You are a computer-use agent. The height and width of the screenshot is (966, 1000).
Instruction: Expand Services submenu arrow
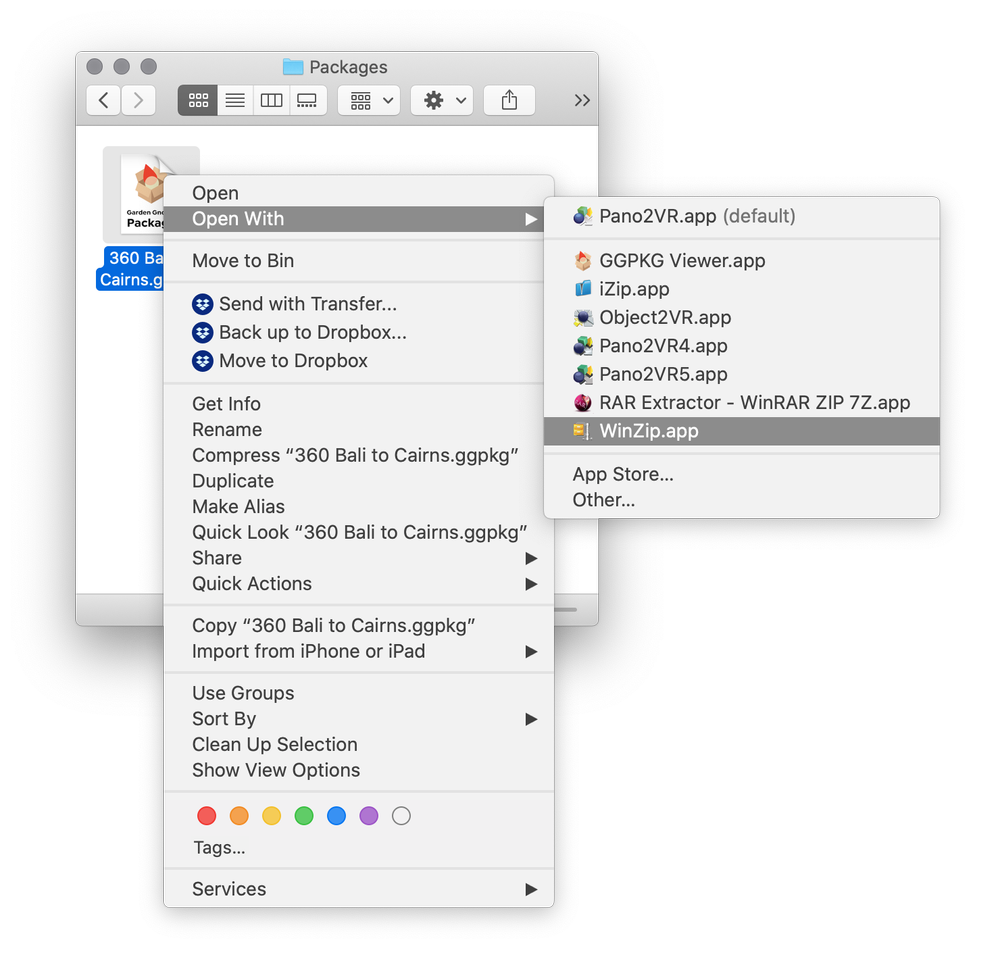[x=531, y=889]
